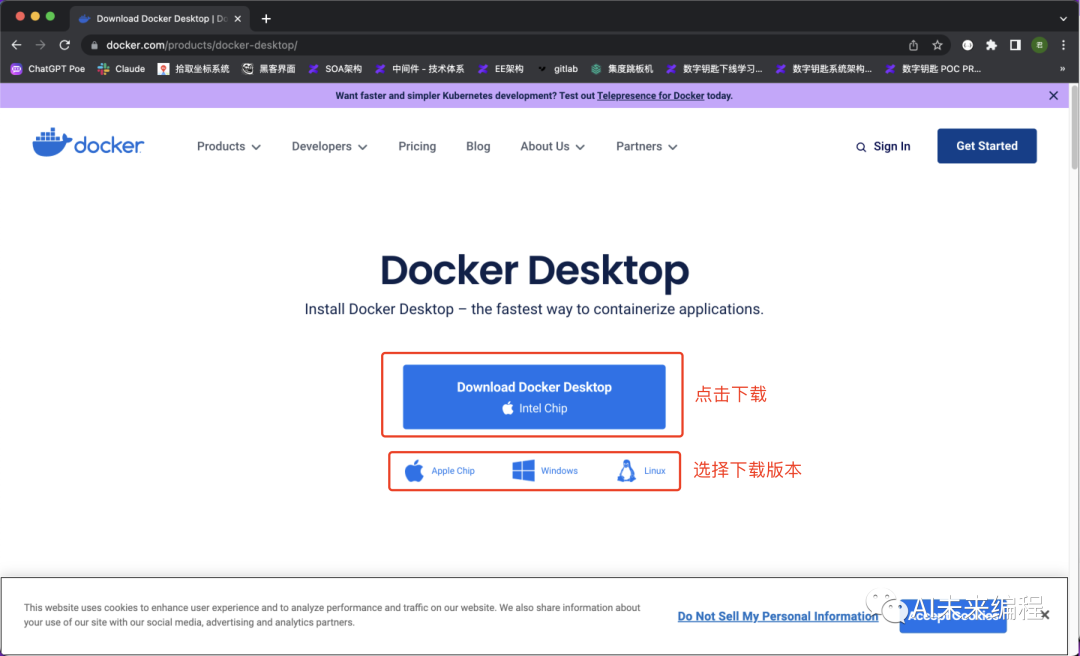1080x656 pixels.
Task: Open a new browser tab with plus
Action: coord(266,19)
